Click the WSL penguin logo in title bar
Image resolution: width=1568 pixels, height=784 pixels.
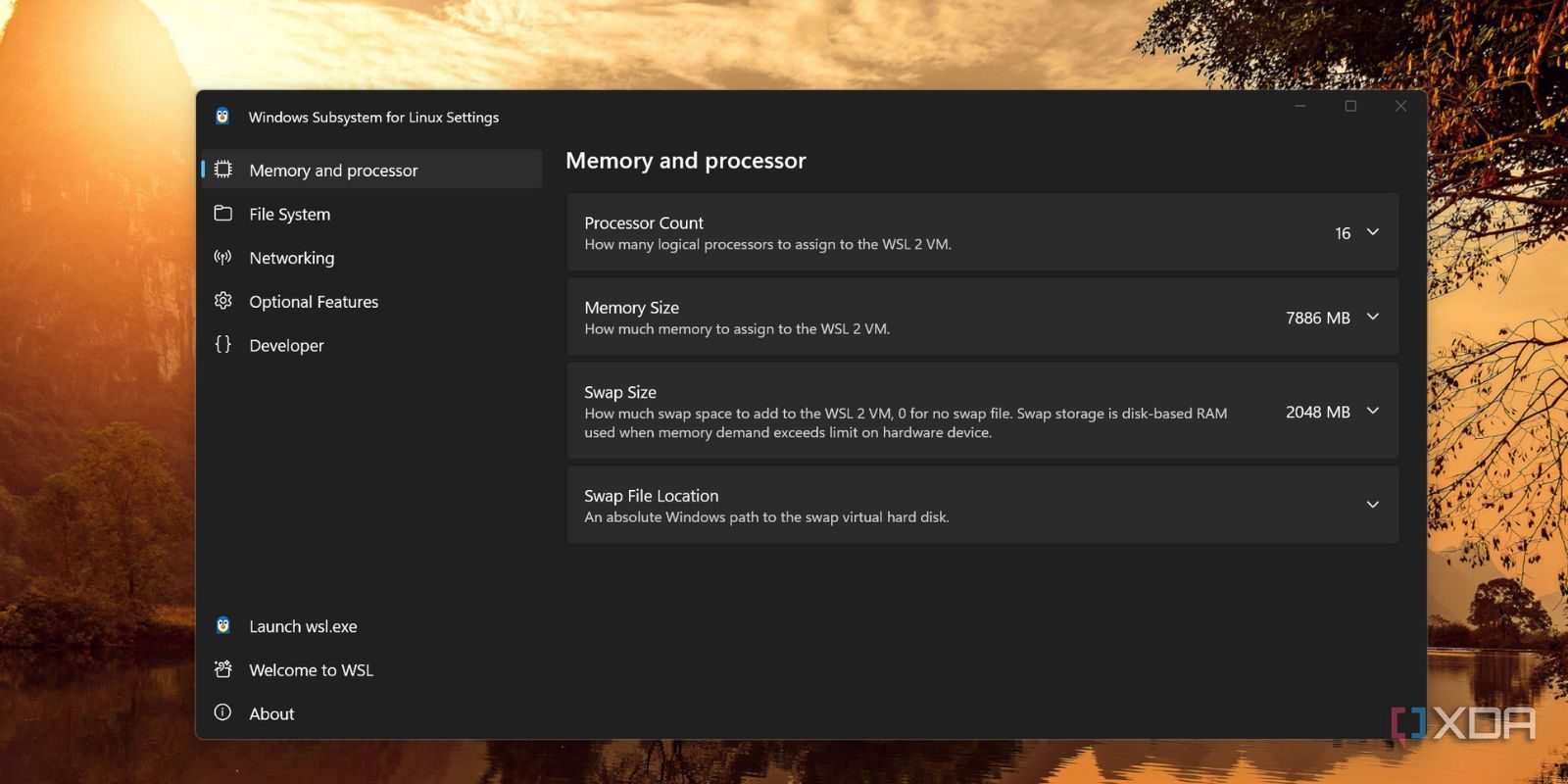[x=222, y=117]
